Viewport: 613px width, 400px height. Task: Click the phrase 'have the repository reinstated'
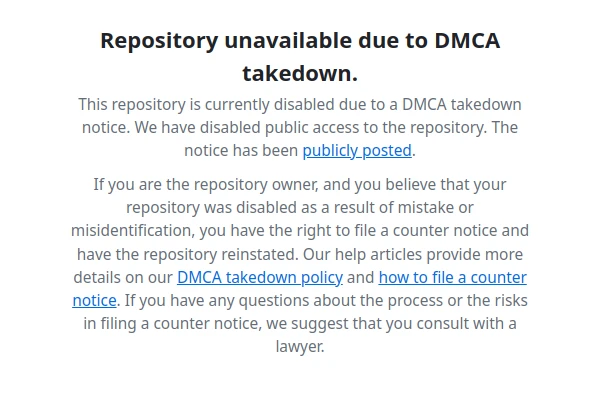coord(187,255)
